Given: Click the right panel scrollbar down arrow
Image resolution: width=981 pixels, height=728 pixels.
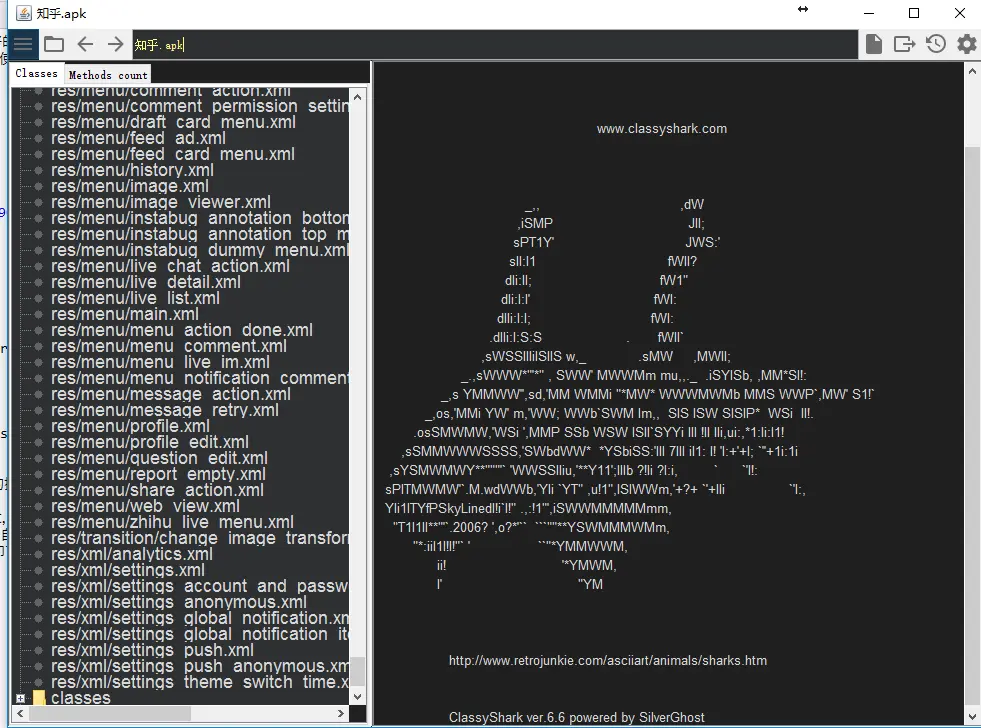Looking at the screenshot, I should pos(973,717).
